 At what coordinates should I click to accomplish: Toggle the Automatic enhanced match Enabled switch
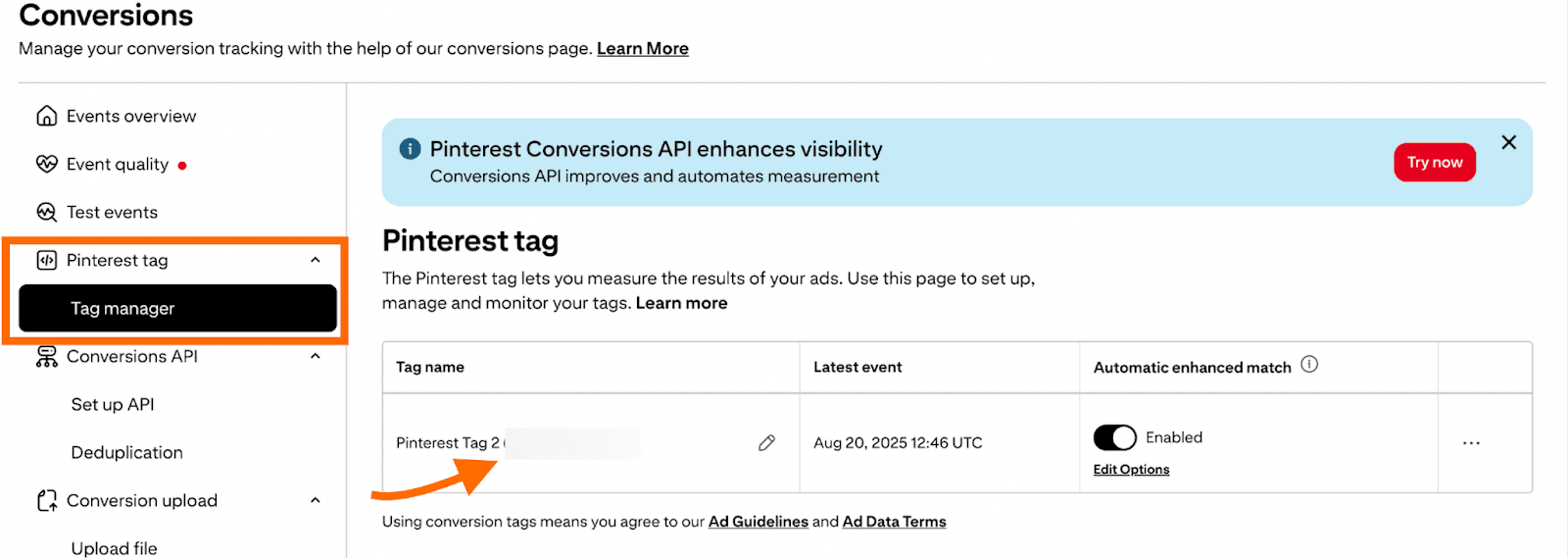tap(1114, 437)
